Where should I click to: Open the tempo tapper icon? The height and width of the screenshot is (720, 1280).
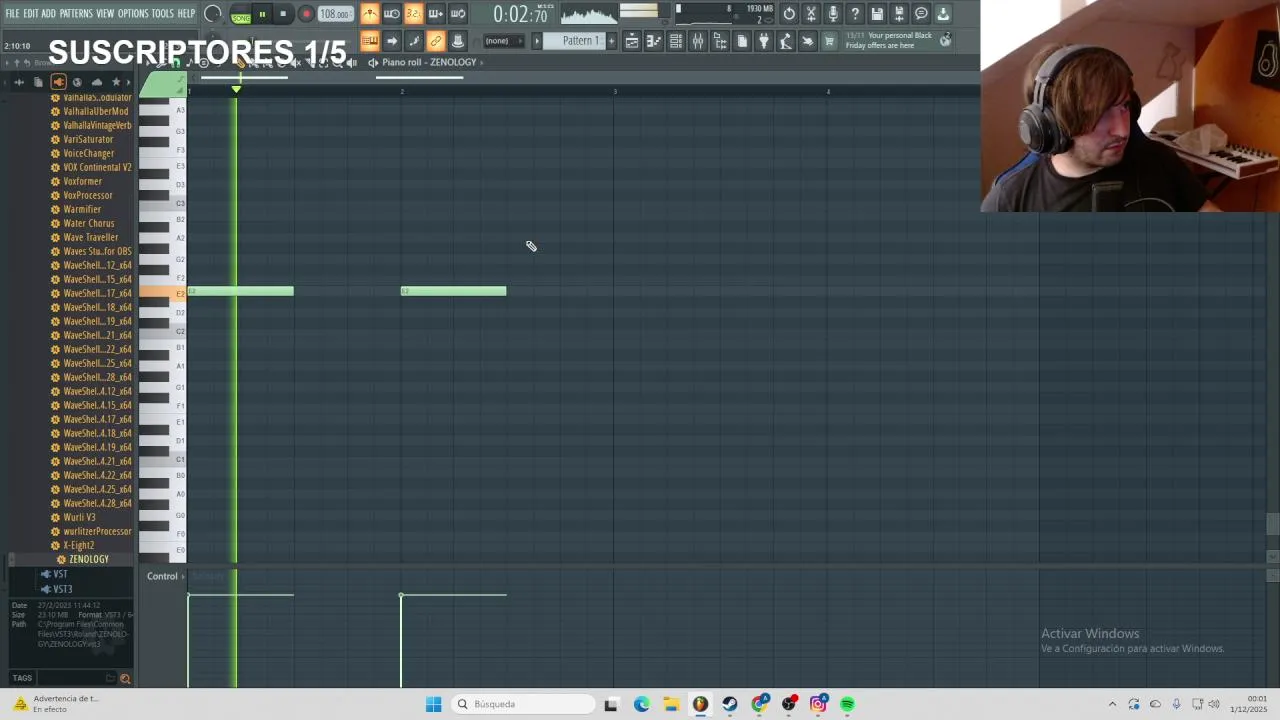click(786, 41)
